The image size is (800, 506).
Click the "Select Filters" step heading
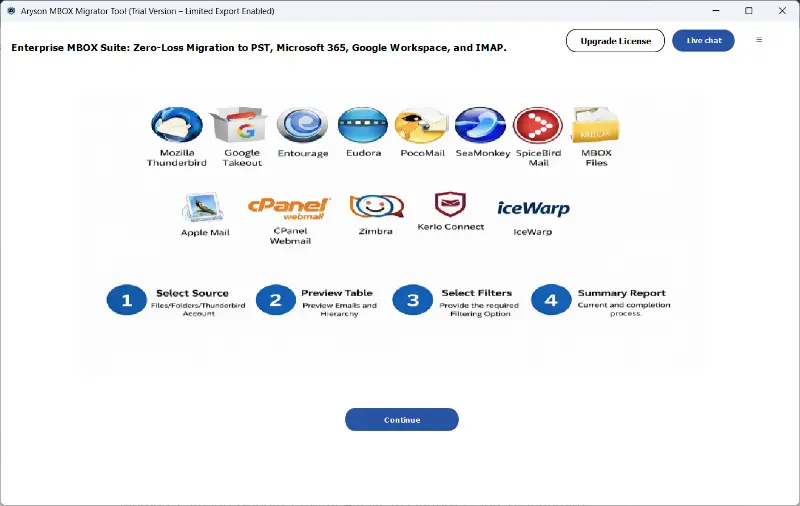pyautogui.click(x=477, y=293)
